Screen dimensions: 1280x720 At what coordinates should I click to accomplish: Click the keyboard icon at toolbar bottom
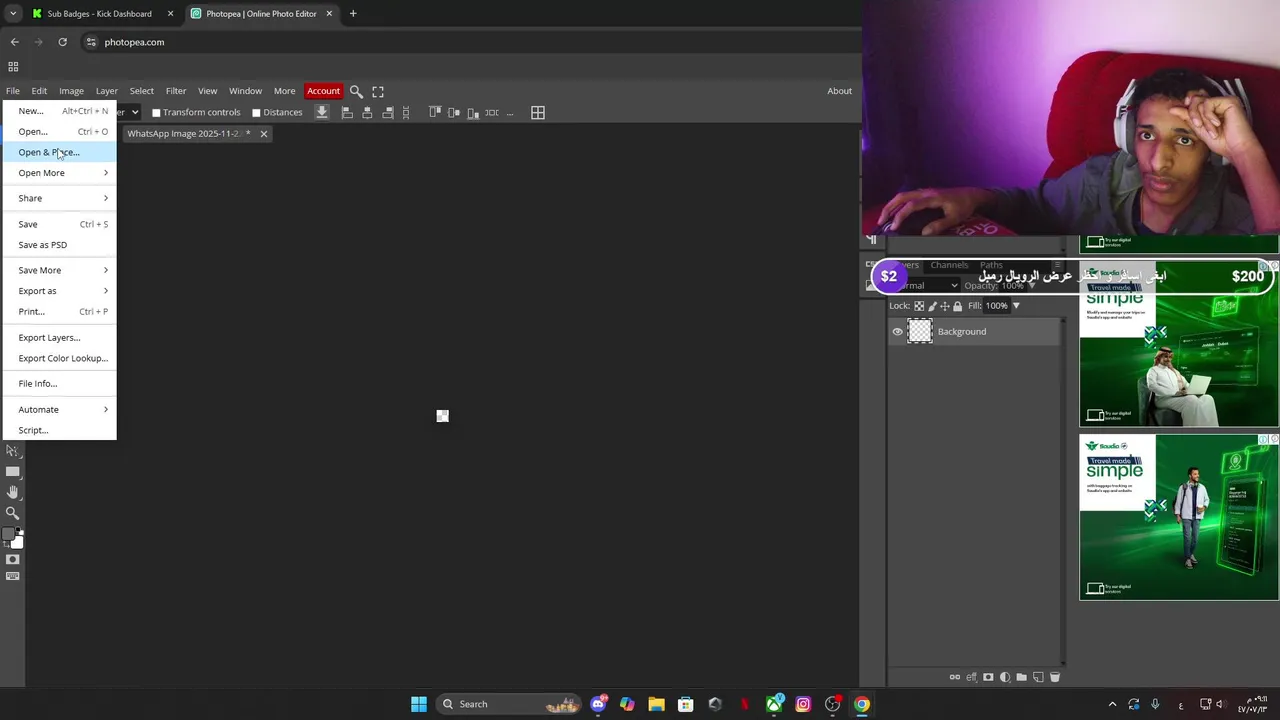point(12,576)
